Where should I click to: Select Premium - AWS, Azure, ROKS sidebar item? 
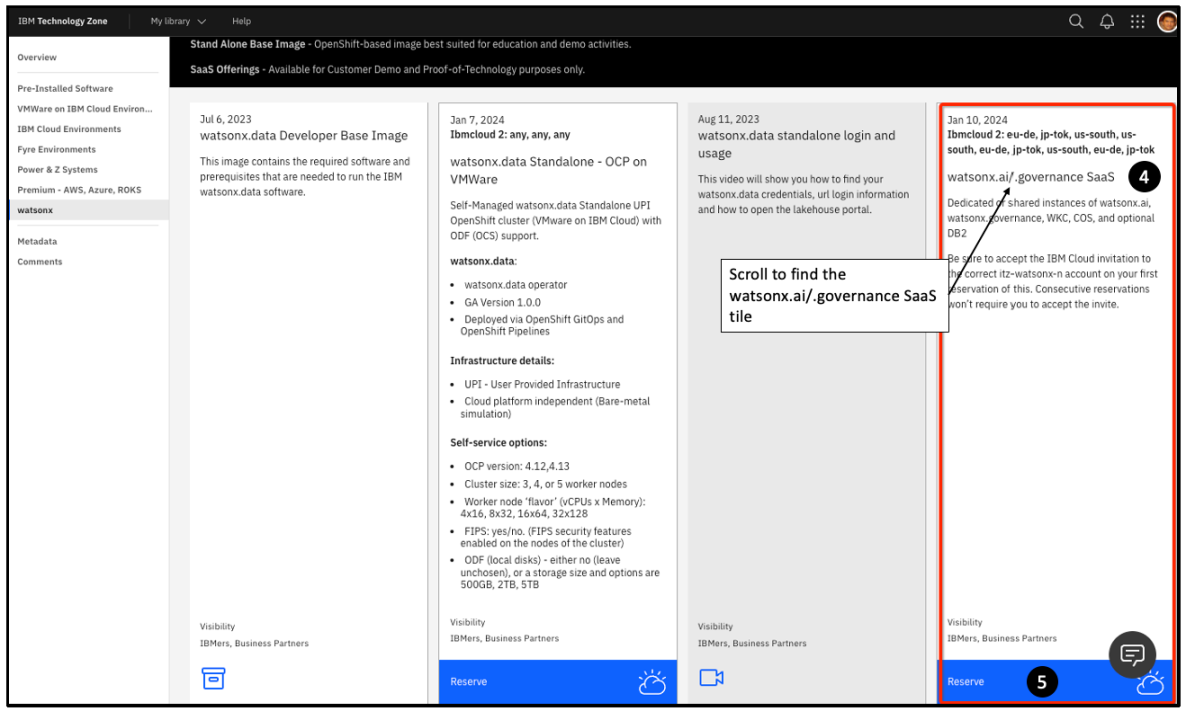[x=79, y=190]
